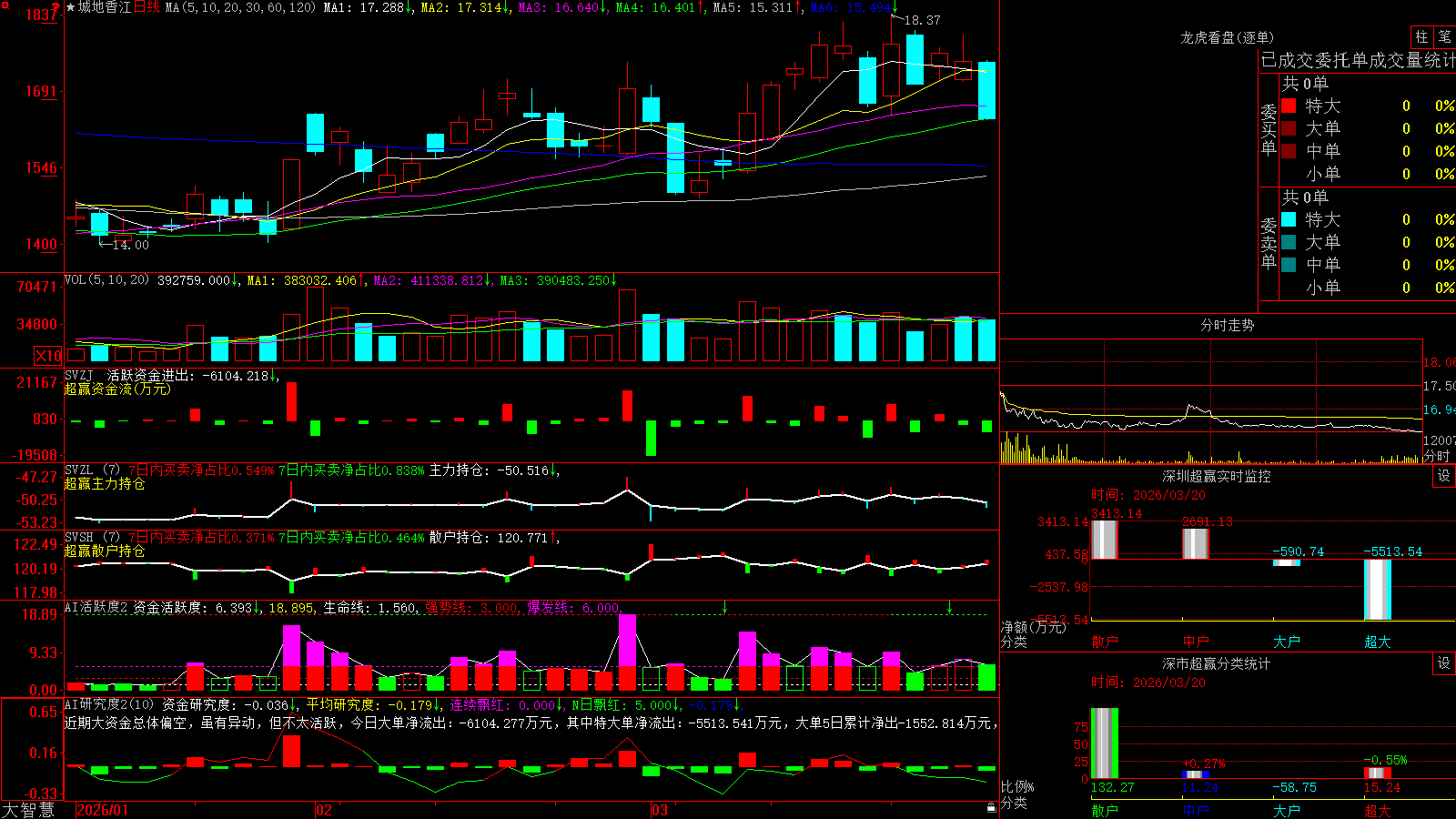Image resolution: width=1456 pixels, height=819 pixels.
Task: Click the 超大 cyan bar showing -5513.54
Action: tap(1377, 590)
